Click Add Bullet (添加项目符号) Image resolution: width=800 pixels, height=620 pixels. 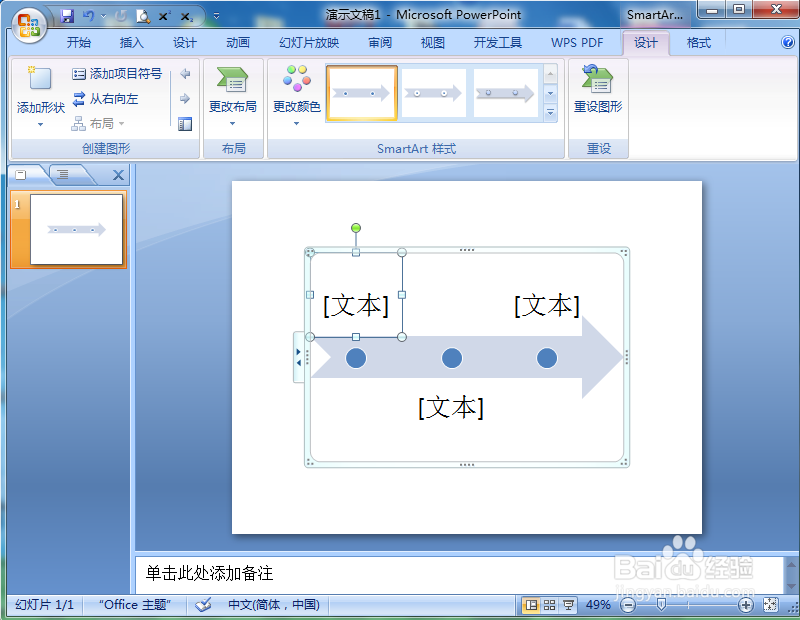click(117, 73)
